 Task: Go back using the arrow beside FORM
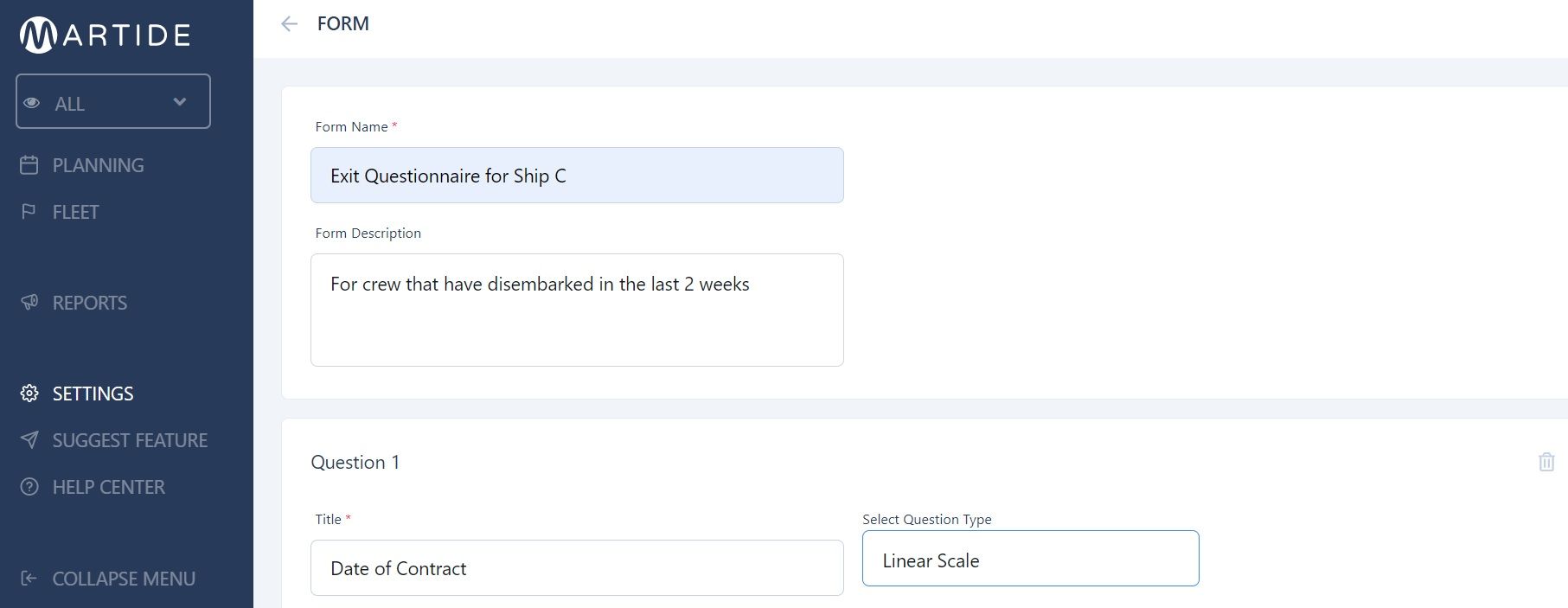tap(289, 24)
